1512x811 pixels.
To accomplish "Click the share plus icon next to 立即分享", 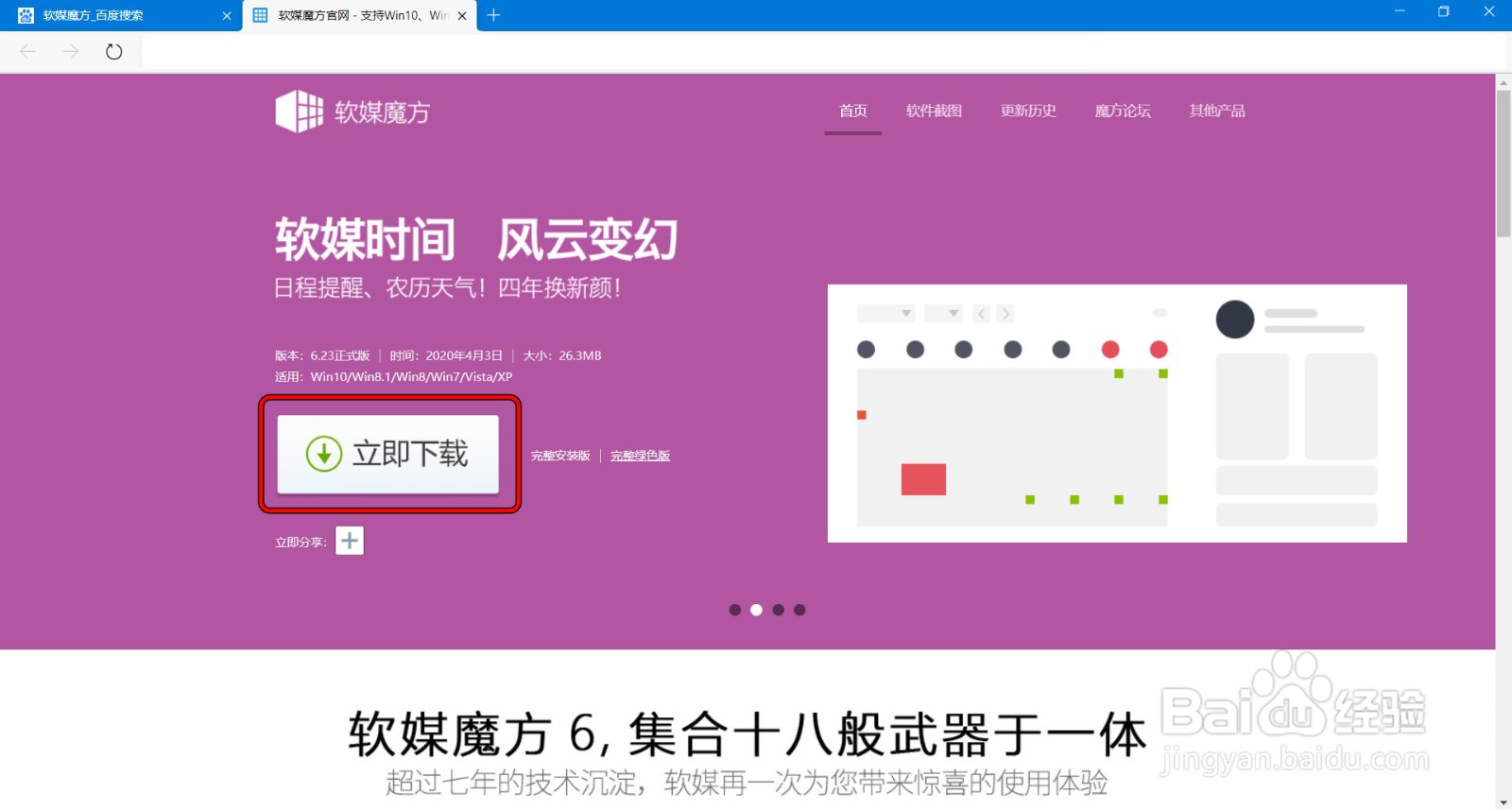I will click(350, 541).
